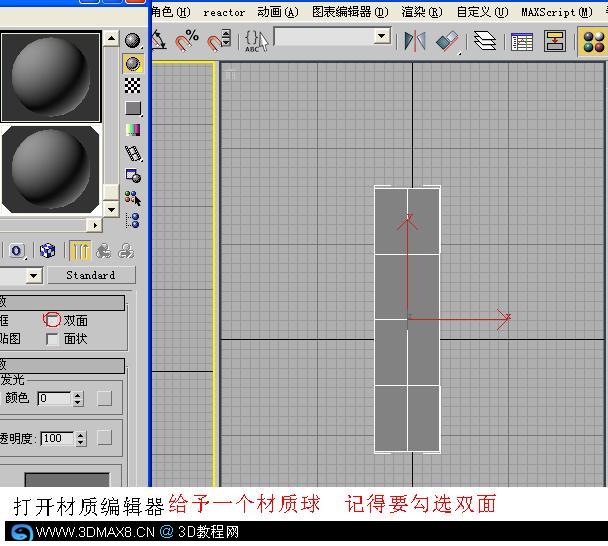Open the material editor Options icon
This screenshot has width=608, height=546.
click(x=133, y=176)
